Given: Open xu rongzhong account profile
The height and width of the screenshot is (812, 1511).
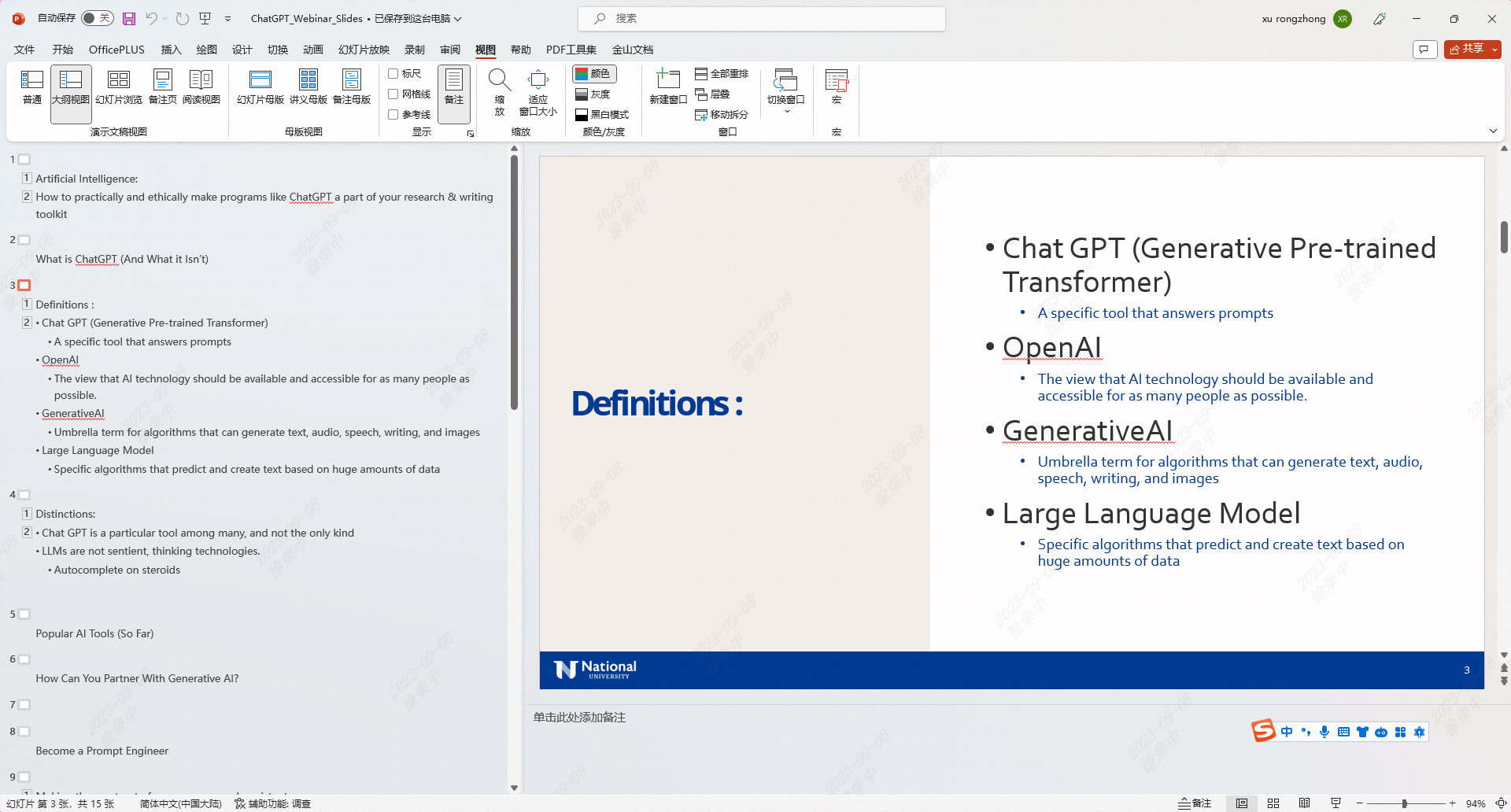Looking at the screenshot, I should coord(1306,19).
